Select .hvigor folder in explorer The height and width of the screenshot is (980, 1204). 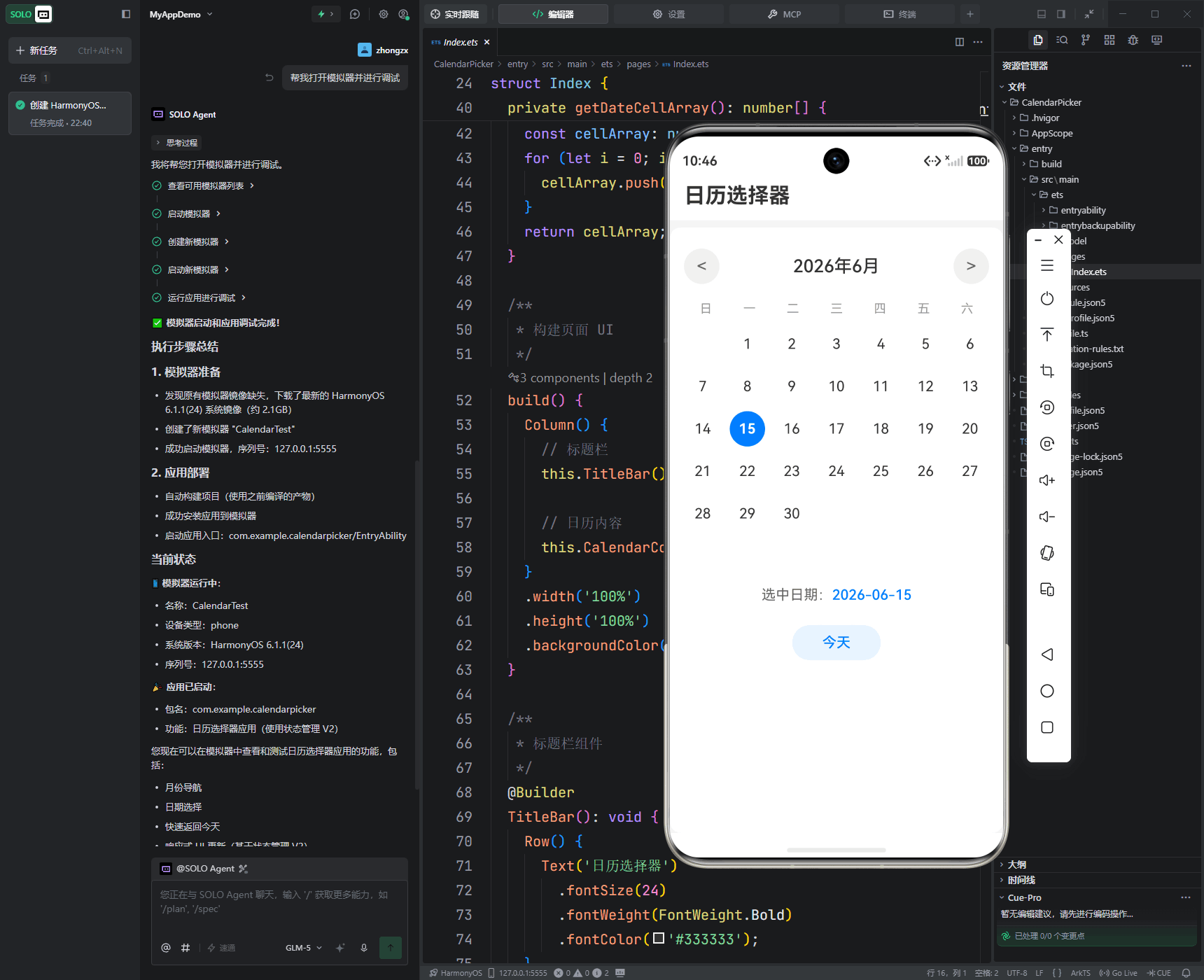point(1044,118)
